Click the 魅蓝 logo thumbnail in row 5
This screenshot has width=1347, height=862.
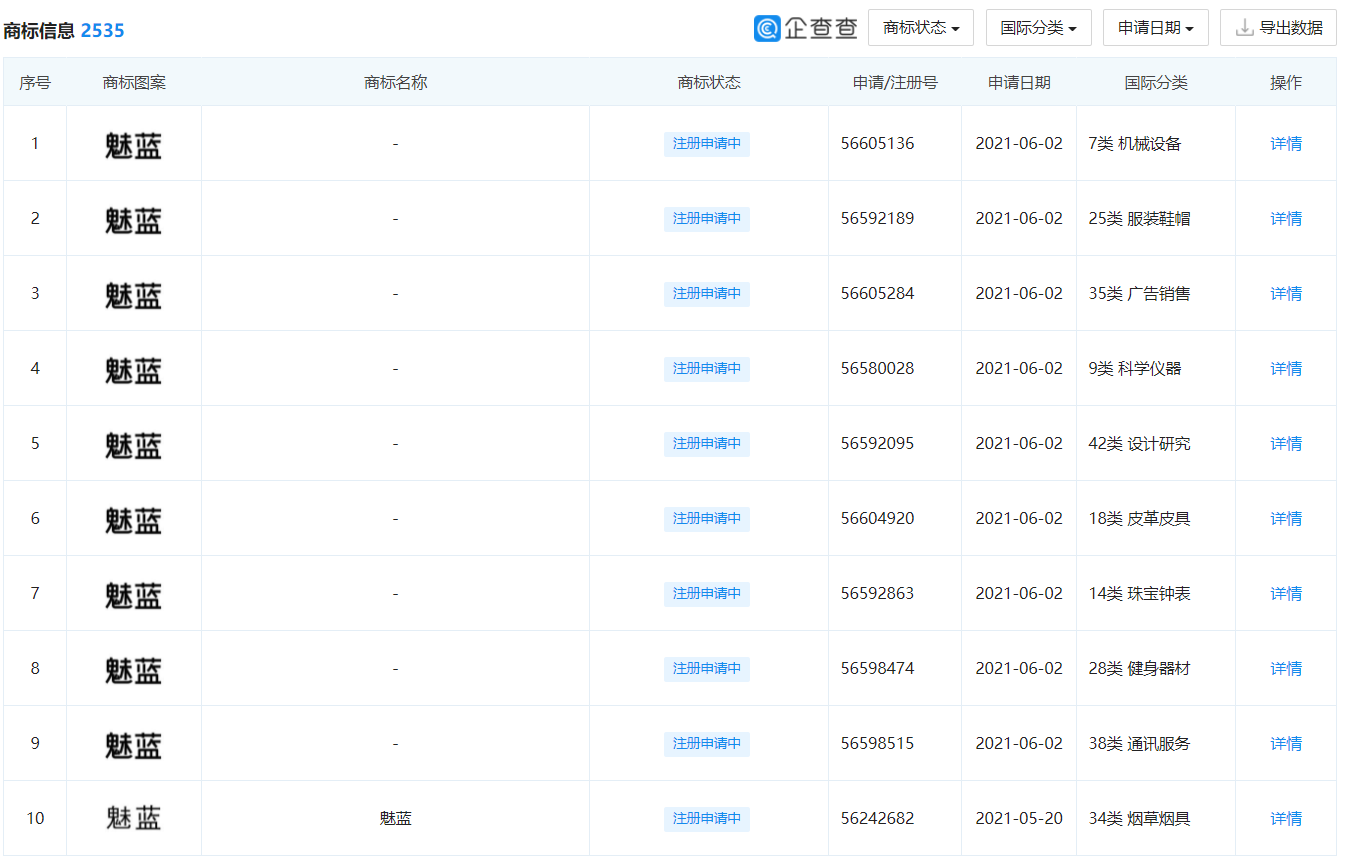click(x=133, y=446)
